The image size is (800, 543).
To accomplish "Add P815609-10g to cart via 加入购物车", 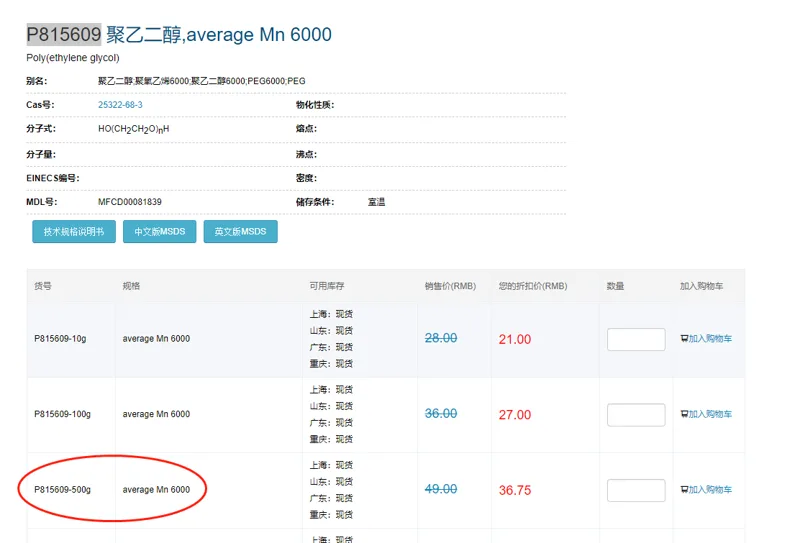I will pos(706,338).
